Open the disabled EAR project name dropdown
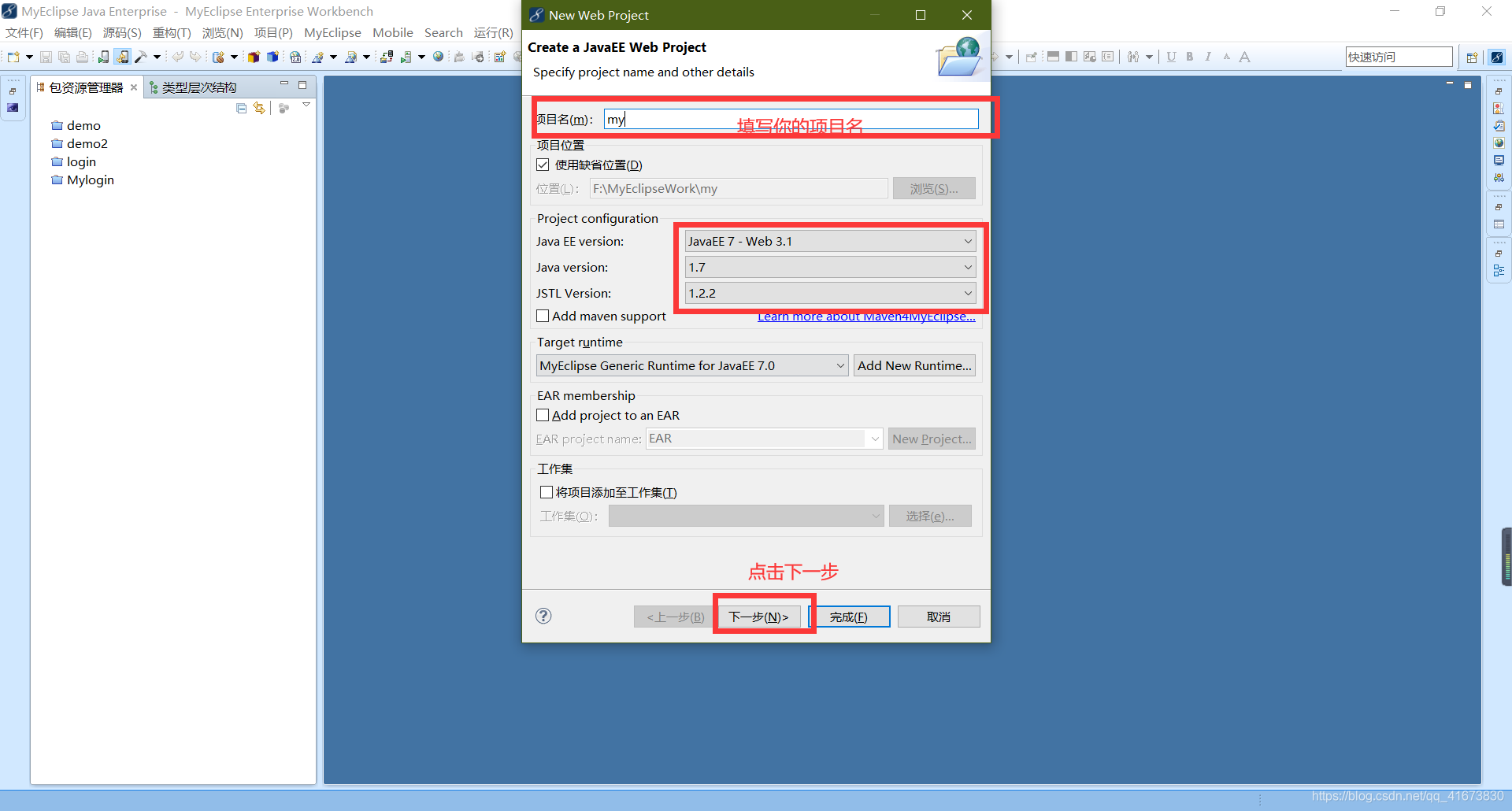Viewport: 1512px width, 811px height. (x=764, y=439)
